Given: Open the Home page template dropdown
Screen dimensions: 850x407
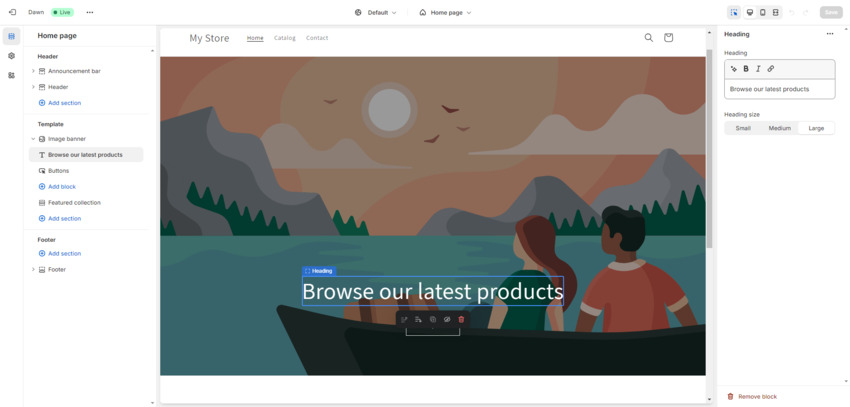Looking at the screenshot, I should (445, 12).
